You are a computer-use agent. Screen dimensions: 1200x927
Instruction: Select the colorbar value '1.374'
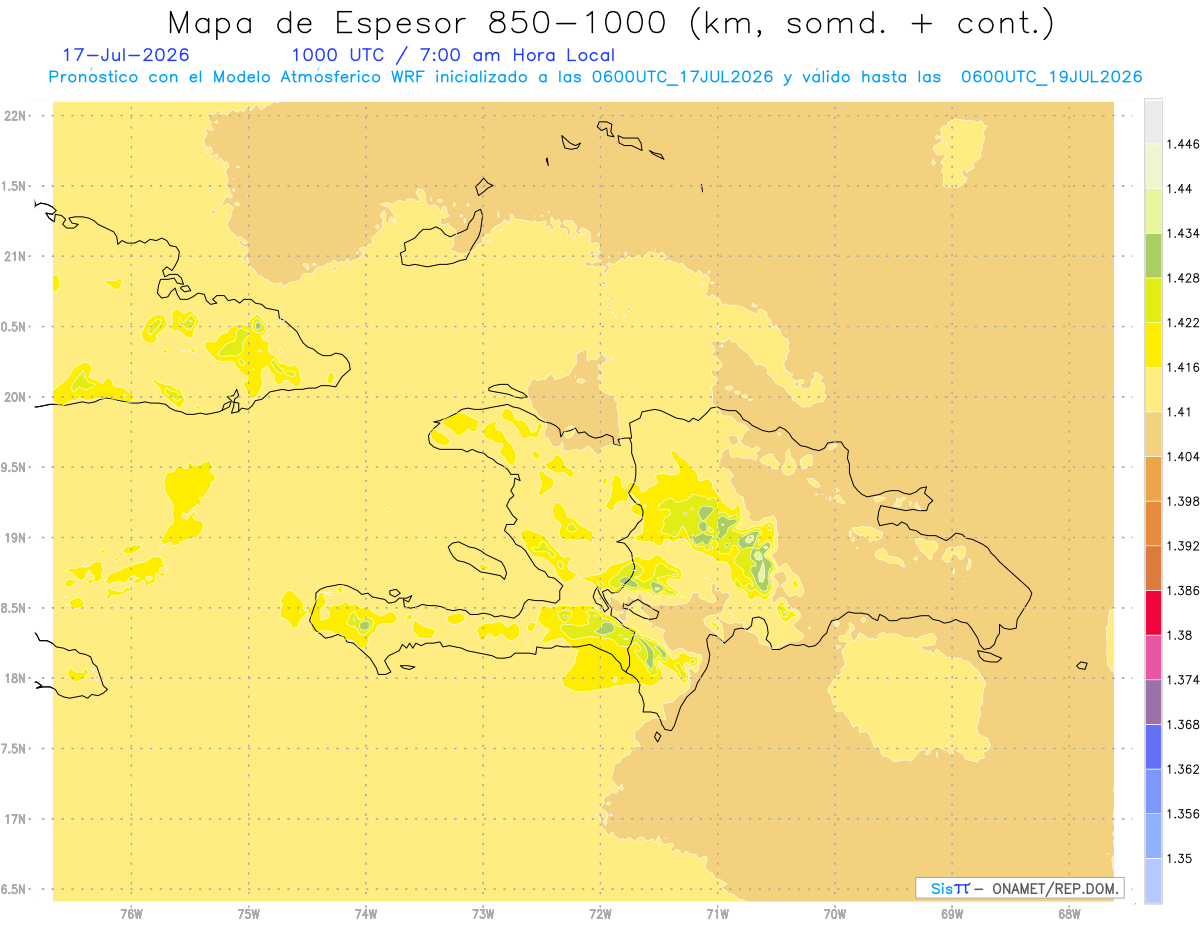pyautogui.click(x=1182, y=680)
